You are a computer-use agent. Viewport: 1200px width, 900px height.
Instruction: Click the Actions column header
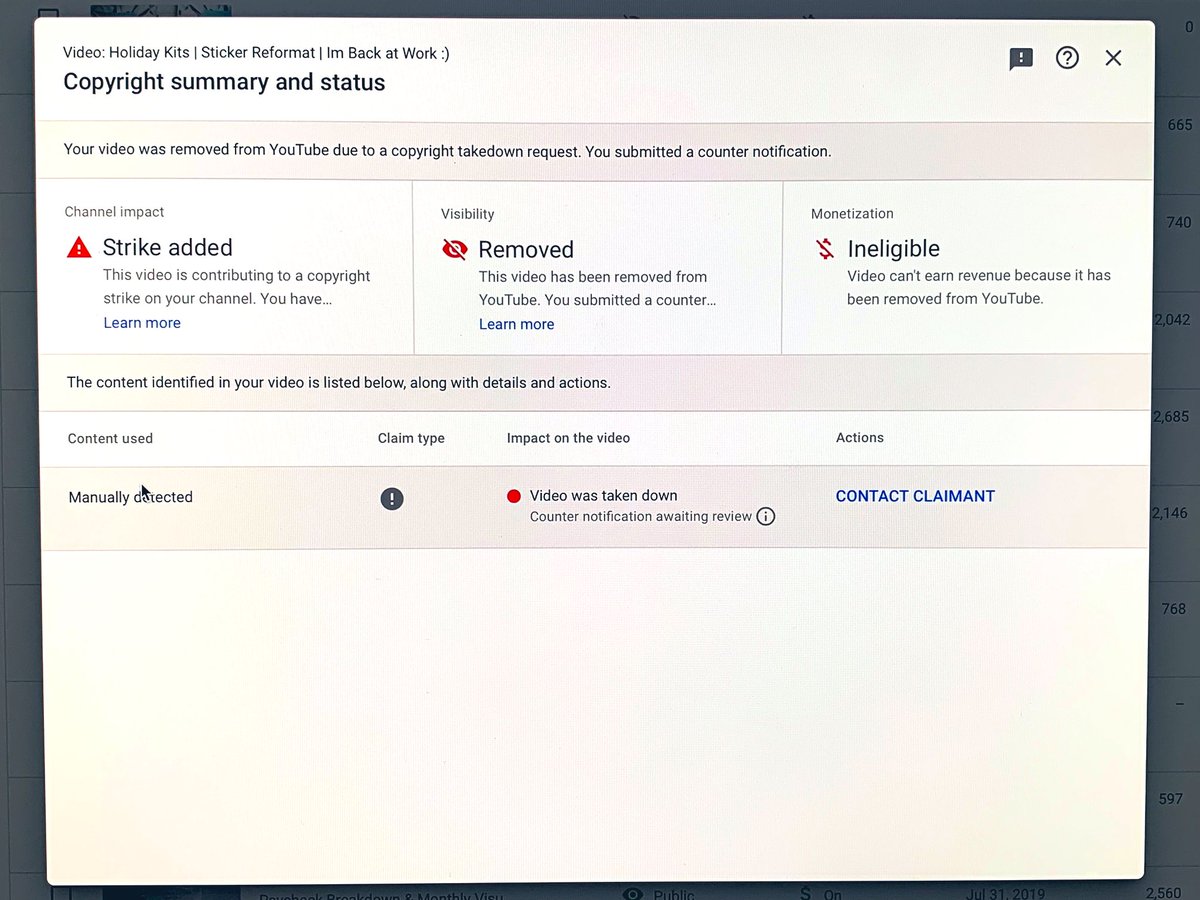tap(860, 438)
